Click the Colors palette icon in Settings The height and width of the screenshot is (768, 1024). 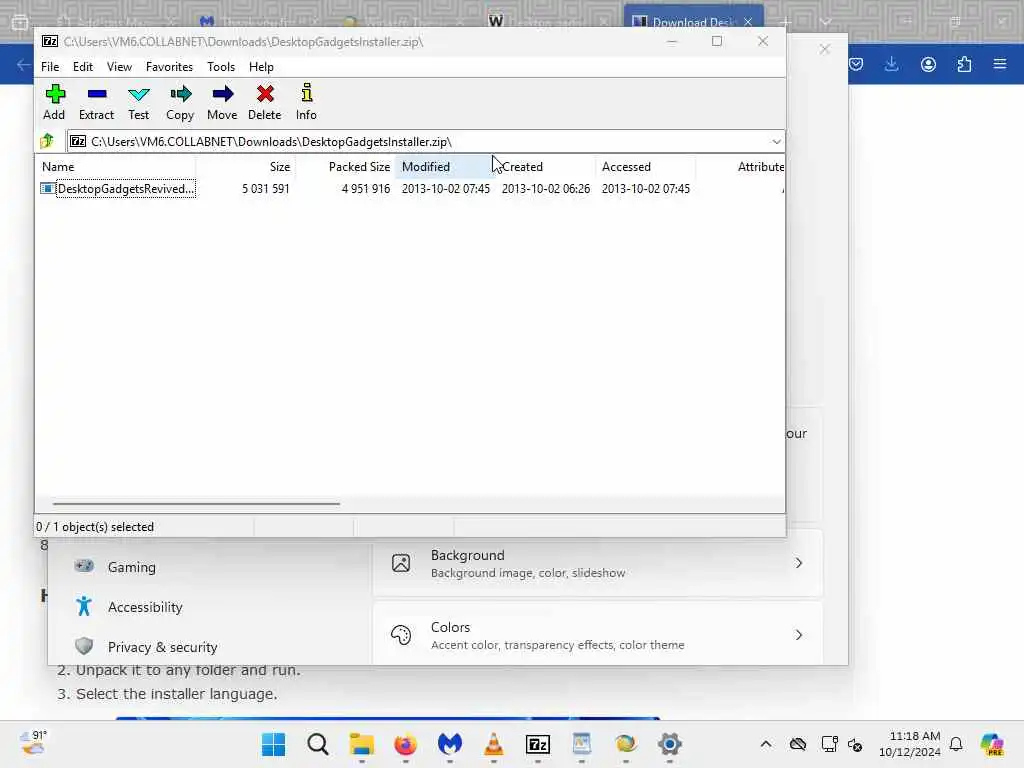[401, 635]
